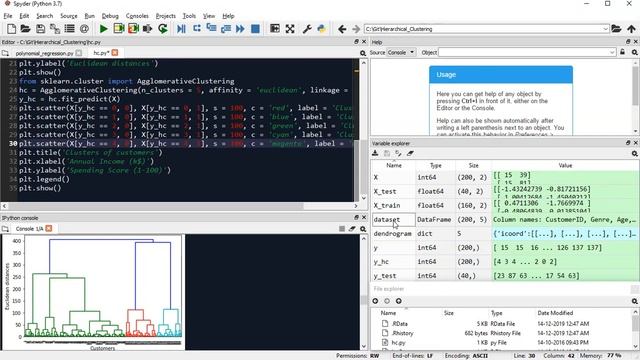This screenshot has height=360, width=640.
Task: Close polynomial_regression.py tab
Action: point(79,53)
